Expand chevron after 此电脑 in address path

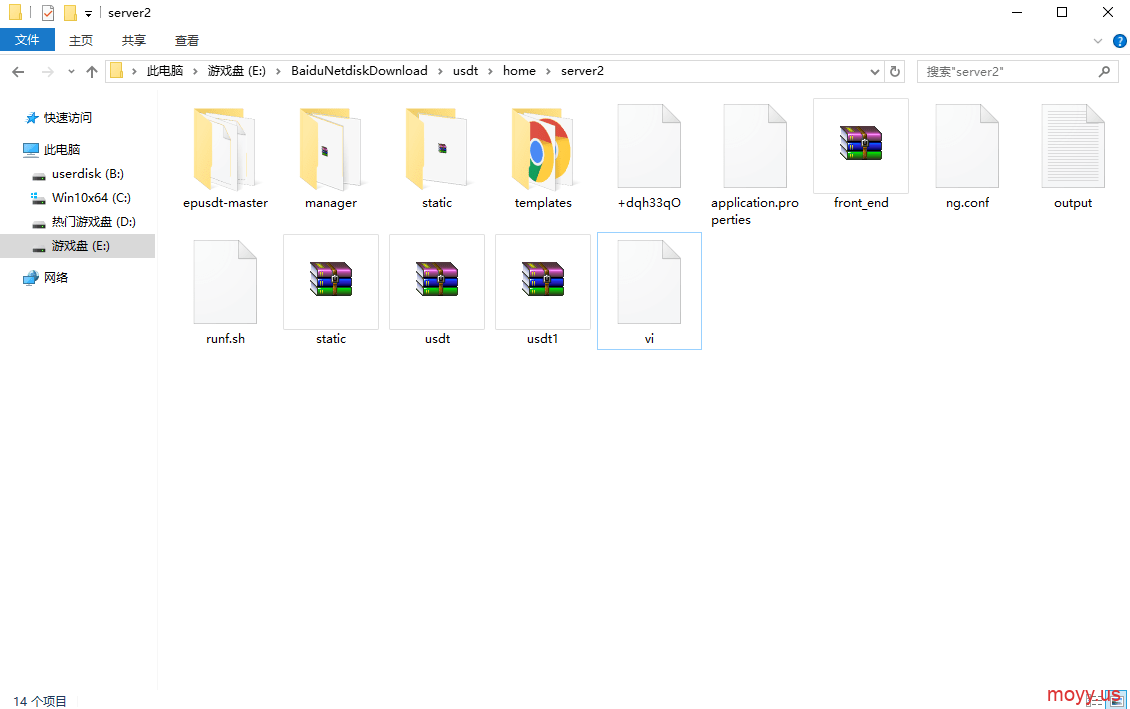[x=195, y=71]
